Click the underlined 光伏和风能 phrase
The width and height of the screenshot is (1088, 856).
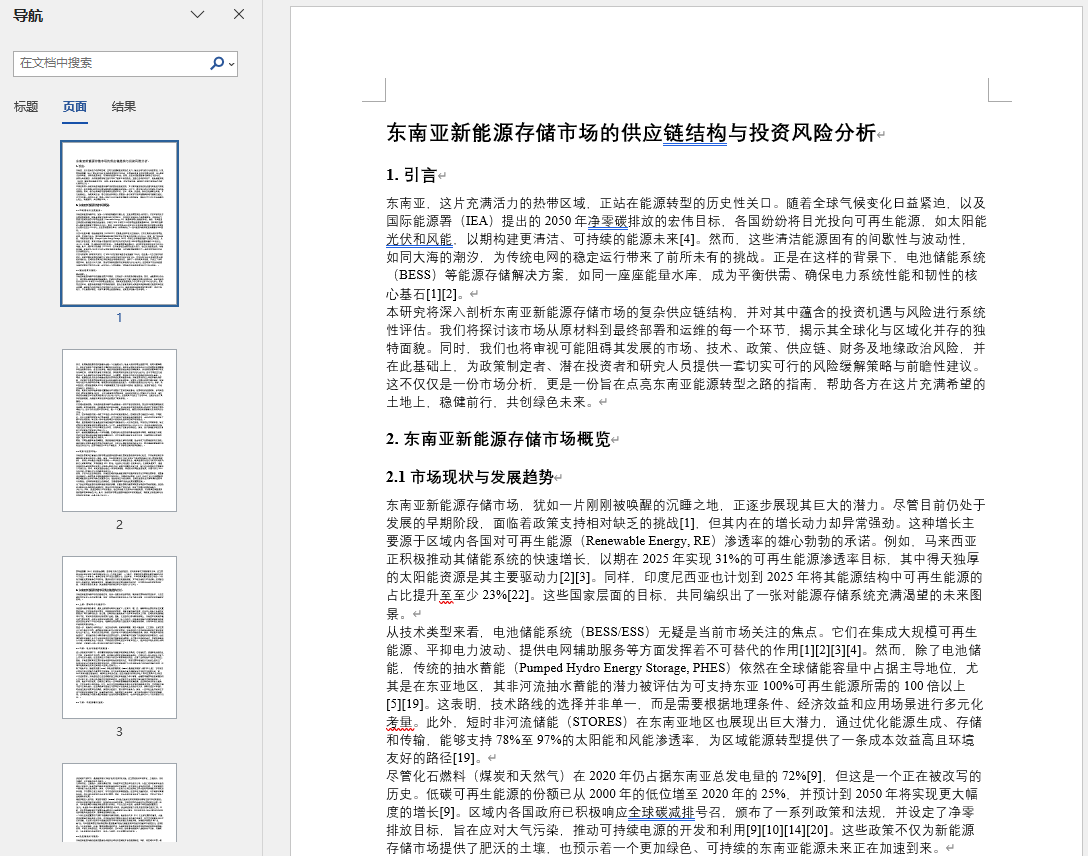pos(419,239)
